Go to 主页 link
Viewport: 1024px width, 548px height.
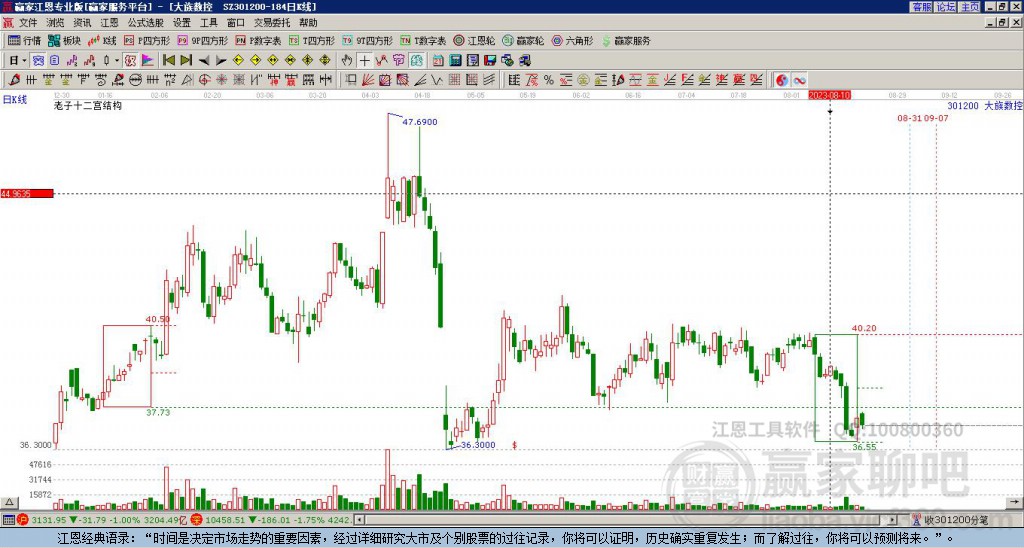[x=969, y=7]
